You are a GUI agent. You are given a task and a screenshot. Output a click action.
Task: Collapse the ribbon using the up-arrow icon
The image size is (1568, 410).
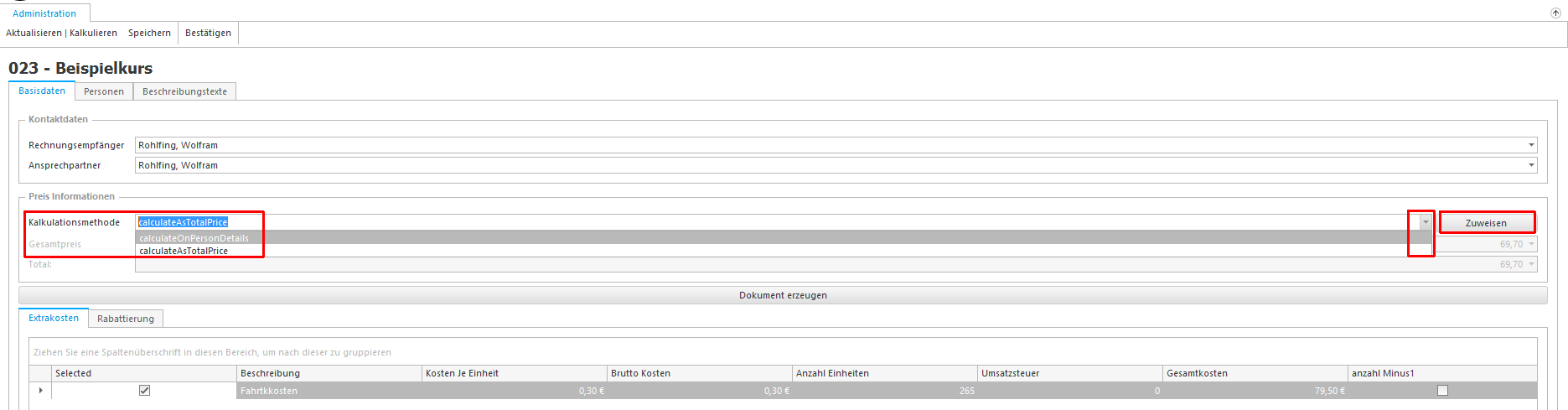point(1555,13)
